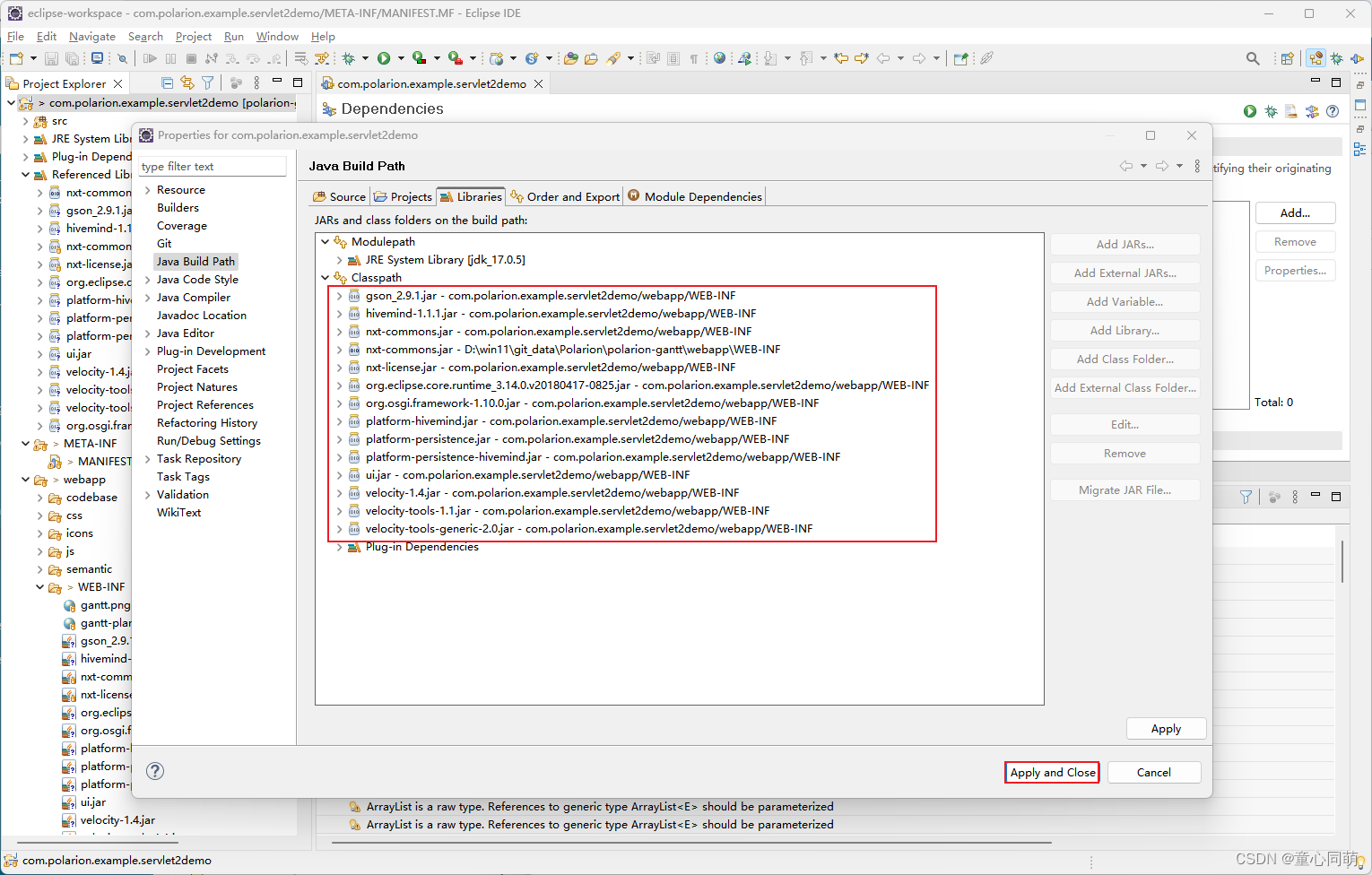This screenshot has width=1372, height=875.
Task: Click the New Wizard icon on the toolbar
Action: pos(15,57)
